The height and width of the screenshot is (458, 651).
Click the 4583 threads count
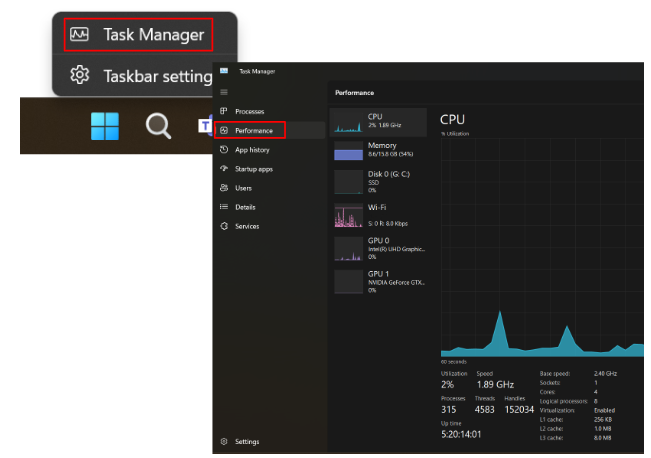click(x=485, y=409)
